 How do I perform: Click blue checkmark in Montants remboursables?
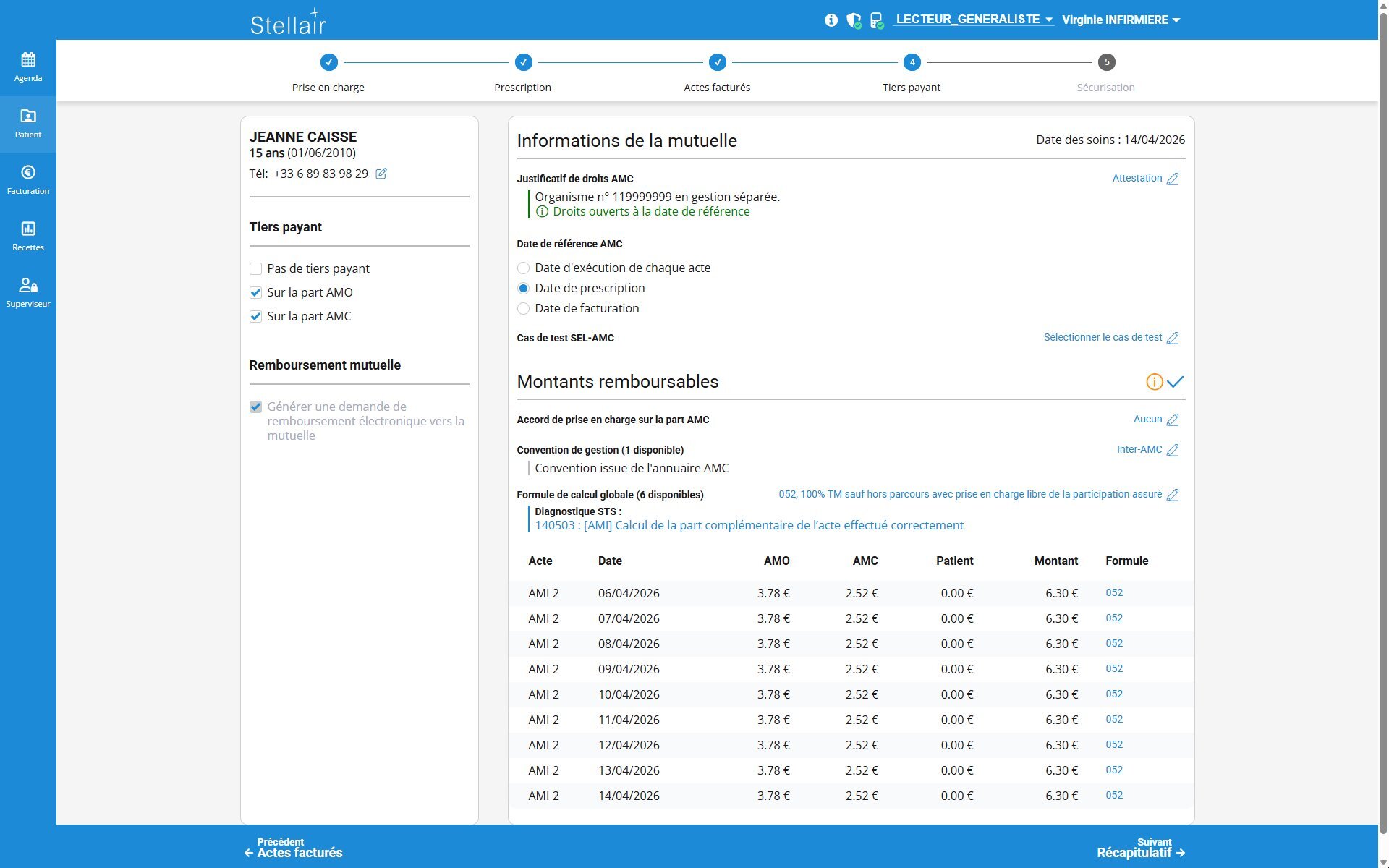1175,382
